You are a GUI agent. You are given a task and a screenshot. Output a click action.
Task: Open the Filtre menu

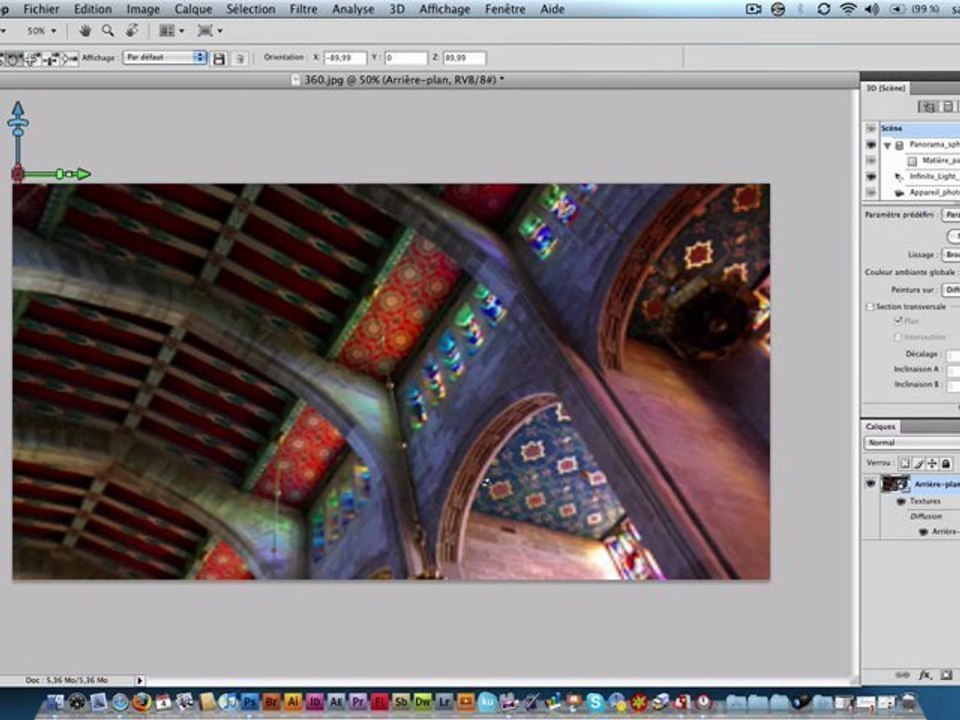tap(303, 9)
